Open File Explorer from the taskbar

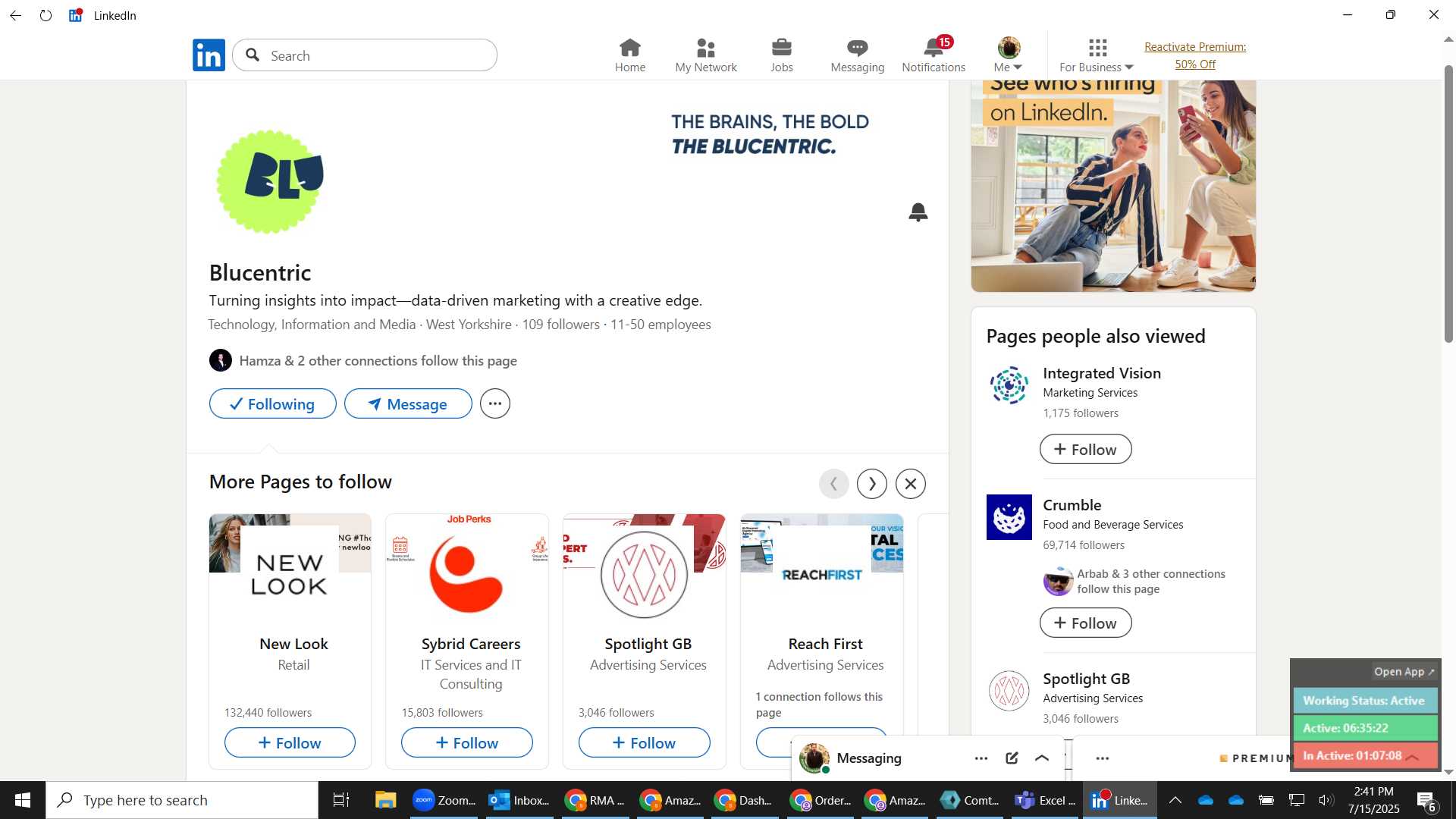coord(385,800)
